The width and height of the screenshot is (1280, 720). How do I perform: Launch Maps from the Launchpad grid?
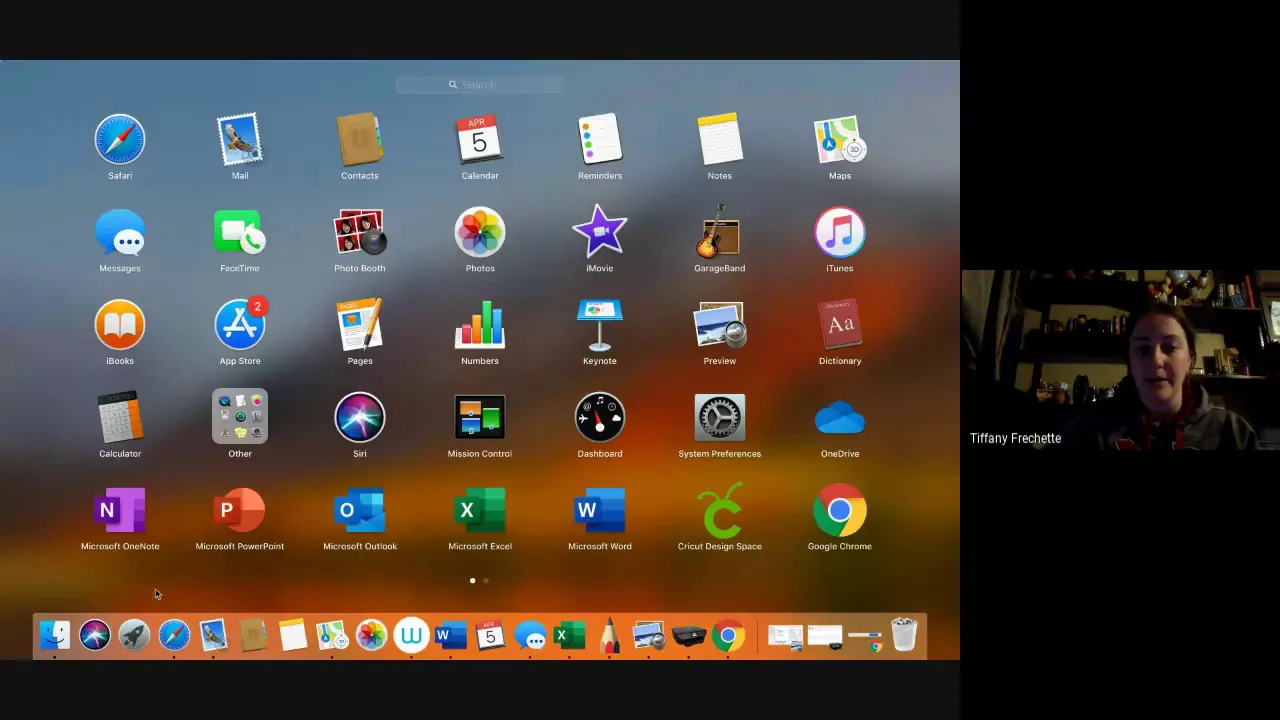840,140
